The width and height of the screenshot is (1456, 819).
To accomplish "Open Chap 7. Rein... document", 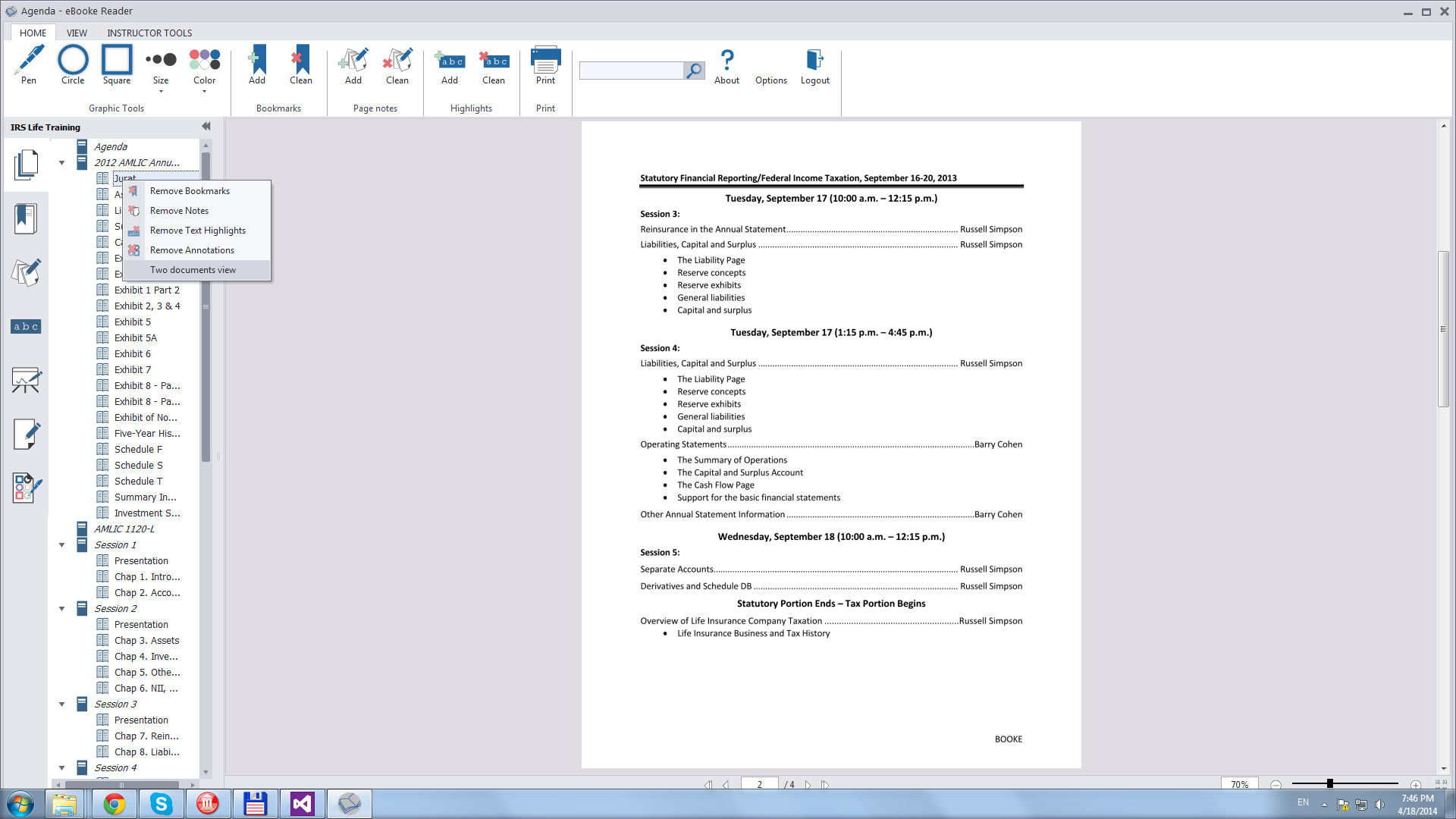I will point(146,736).
